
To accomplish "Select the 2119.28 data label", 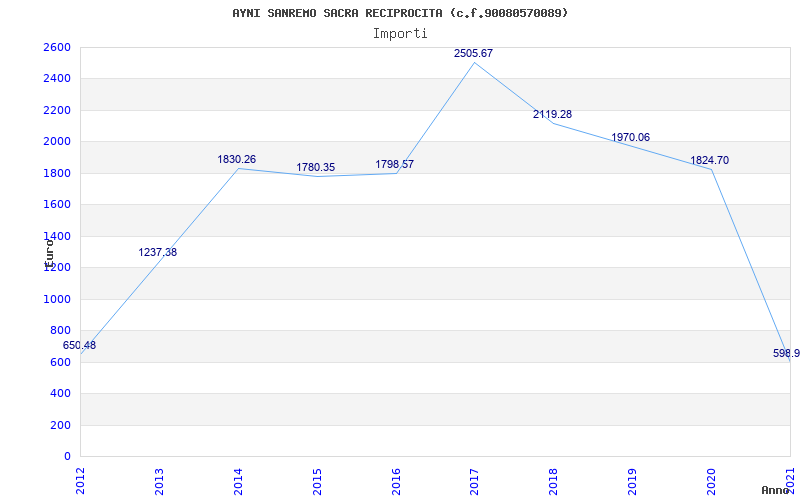I will coord(552,114).
